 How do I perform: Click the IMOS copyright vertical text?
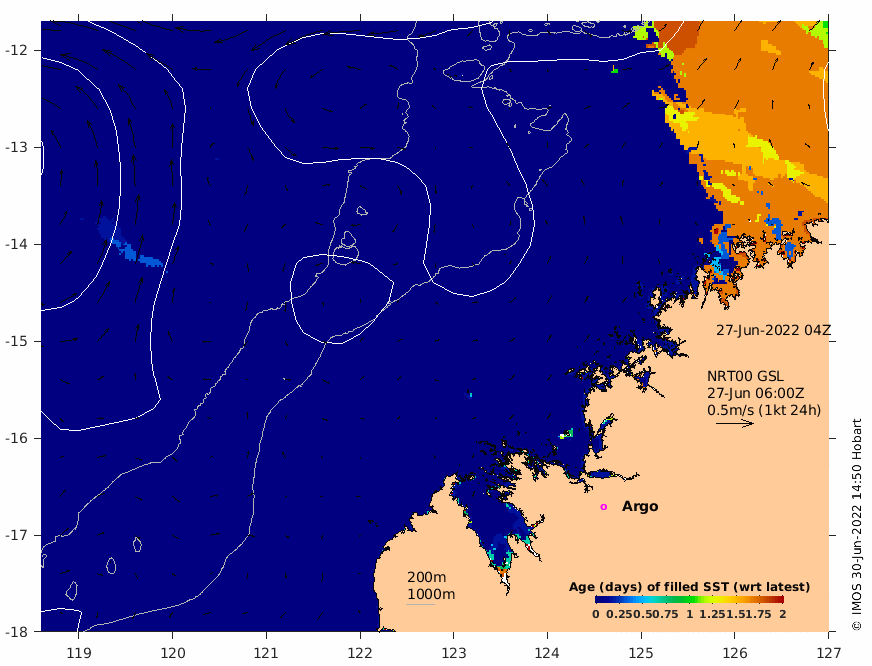tap(856, 525)
